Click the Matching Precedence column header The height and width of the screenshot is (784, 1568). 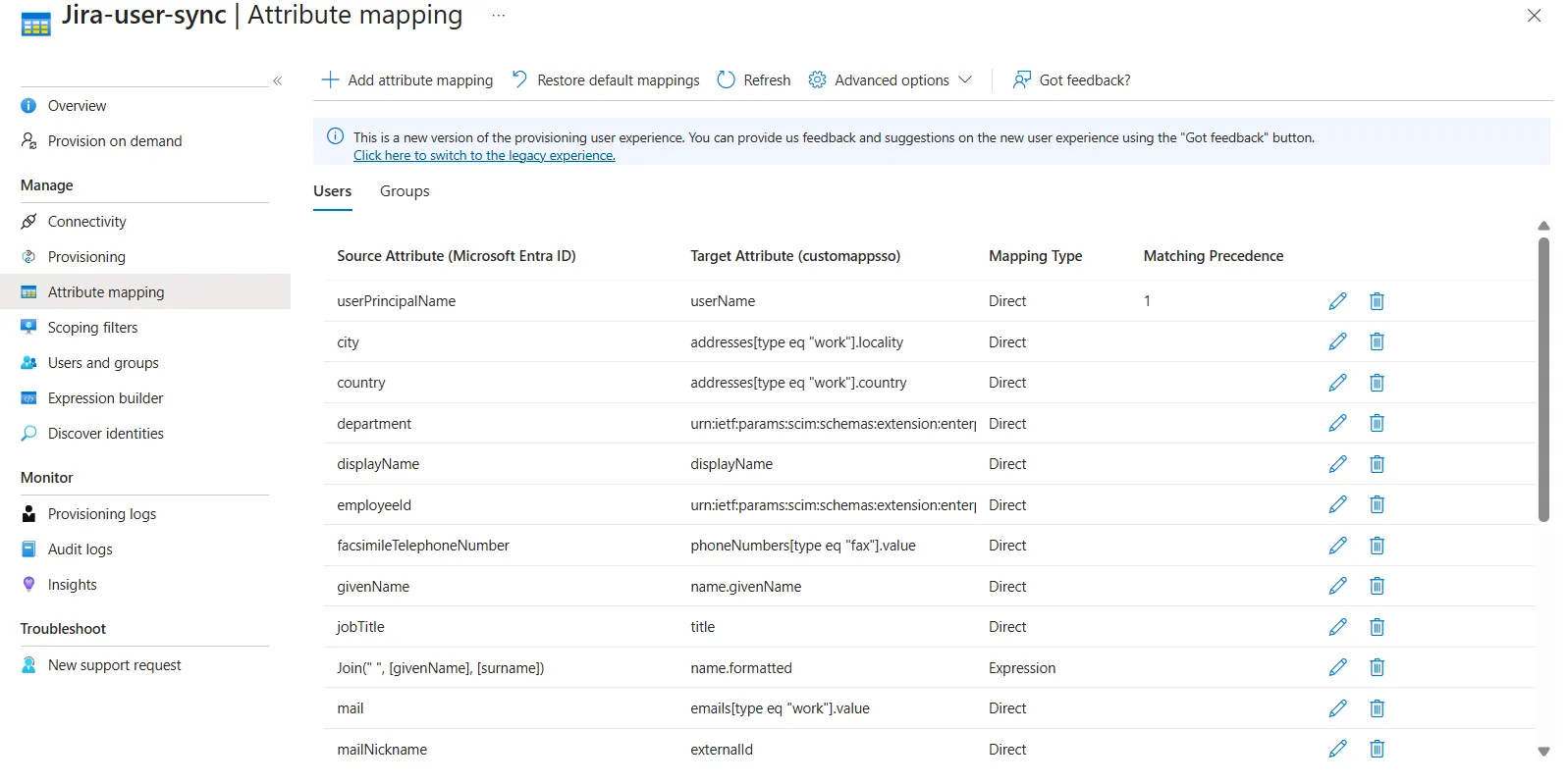pos(1214,256)
